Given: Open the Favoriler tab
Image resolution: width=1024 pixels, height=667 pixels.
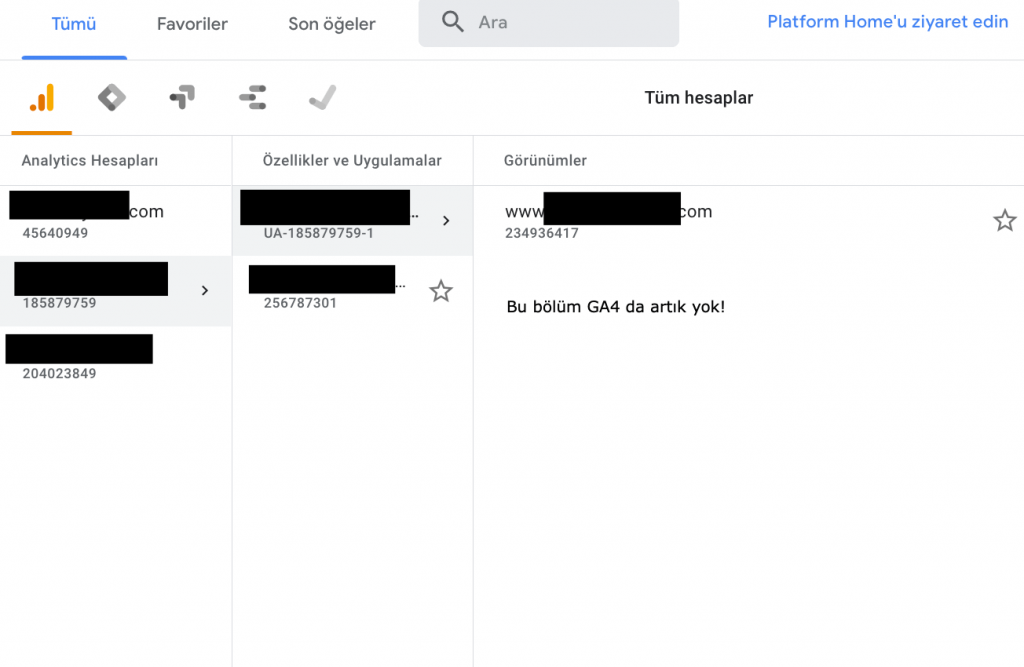Looking at the screenshot, I should (x=192, y=23).
